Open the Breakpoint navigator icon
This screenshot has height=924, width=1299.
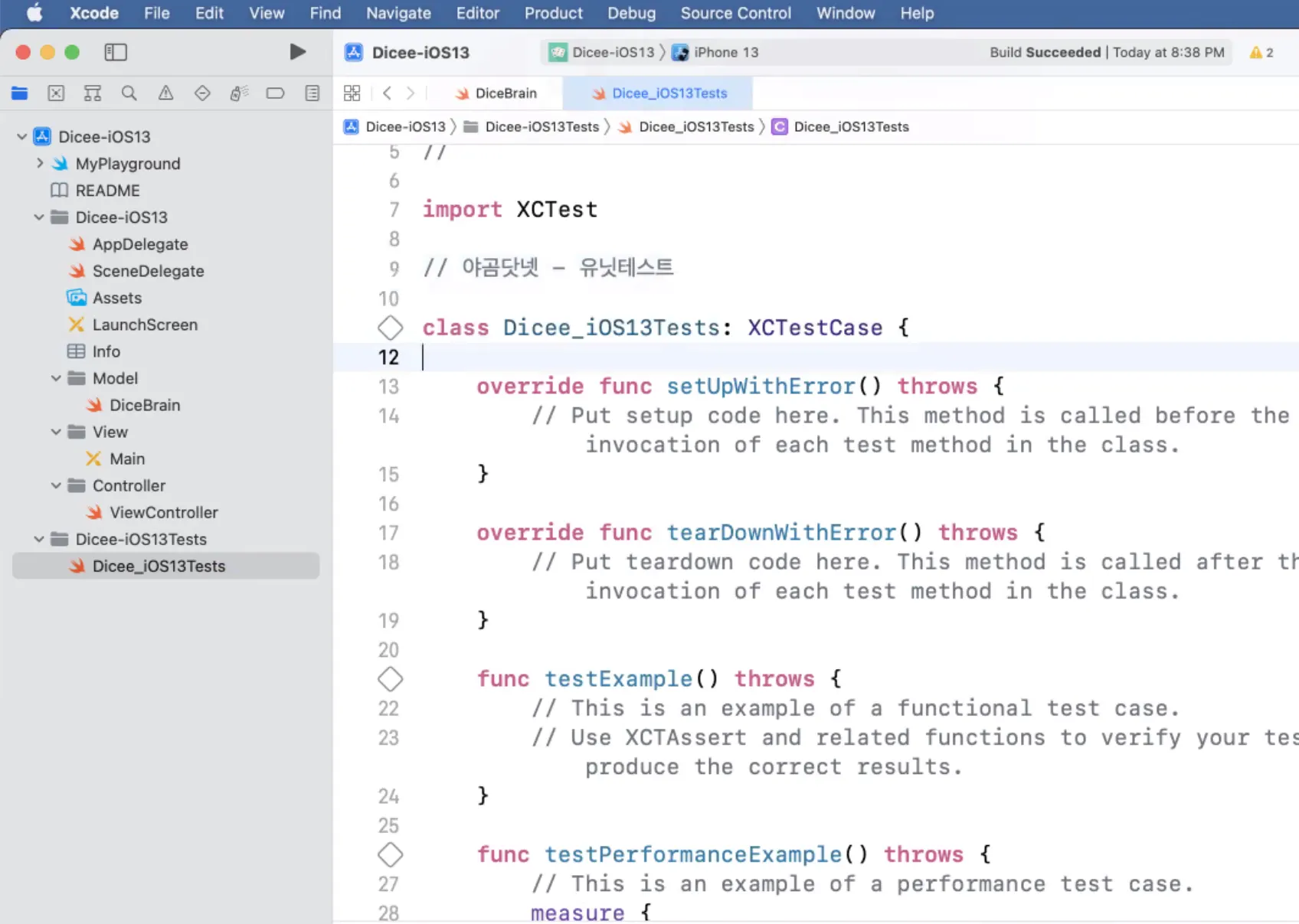pos(275,93)
